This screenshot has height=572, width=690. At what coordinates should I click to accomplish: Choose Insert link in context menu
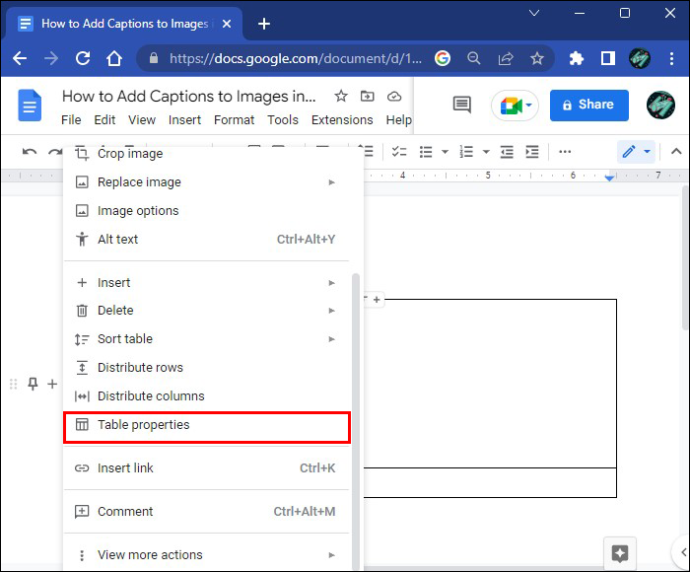tap(206, 468)
